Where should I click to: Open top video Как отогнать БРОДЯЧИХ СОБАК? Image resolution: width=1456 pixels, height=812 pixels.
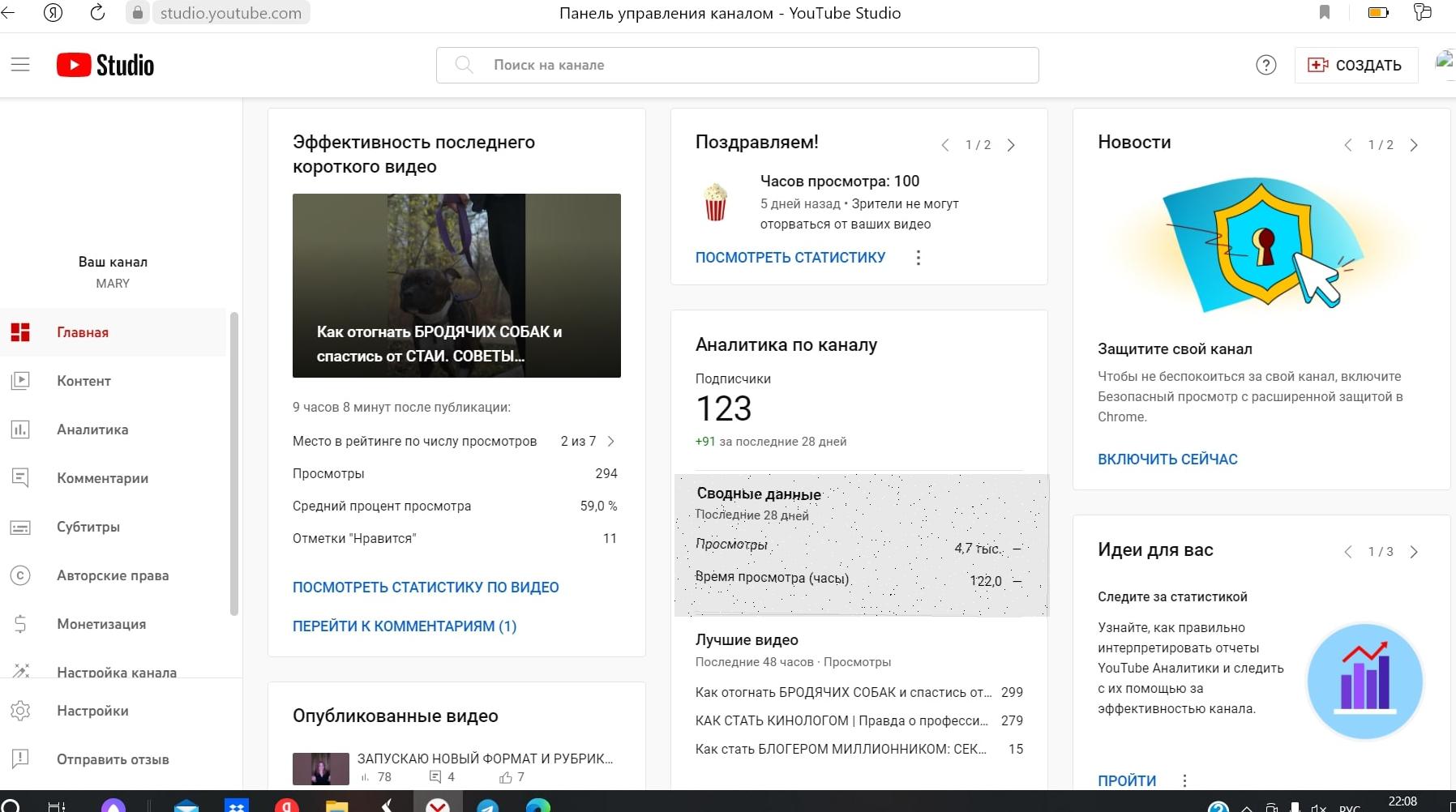click(x=859, y=693)
